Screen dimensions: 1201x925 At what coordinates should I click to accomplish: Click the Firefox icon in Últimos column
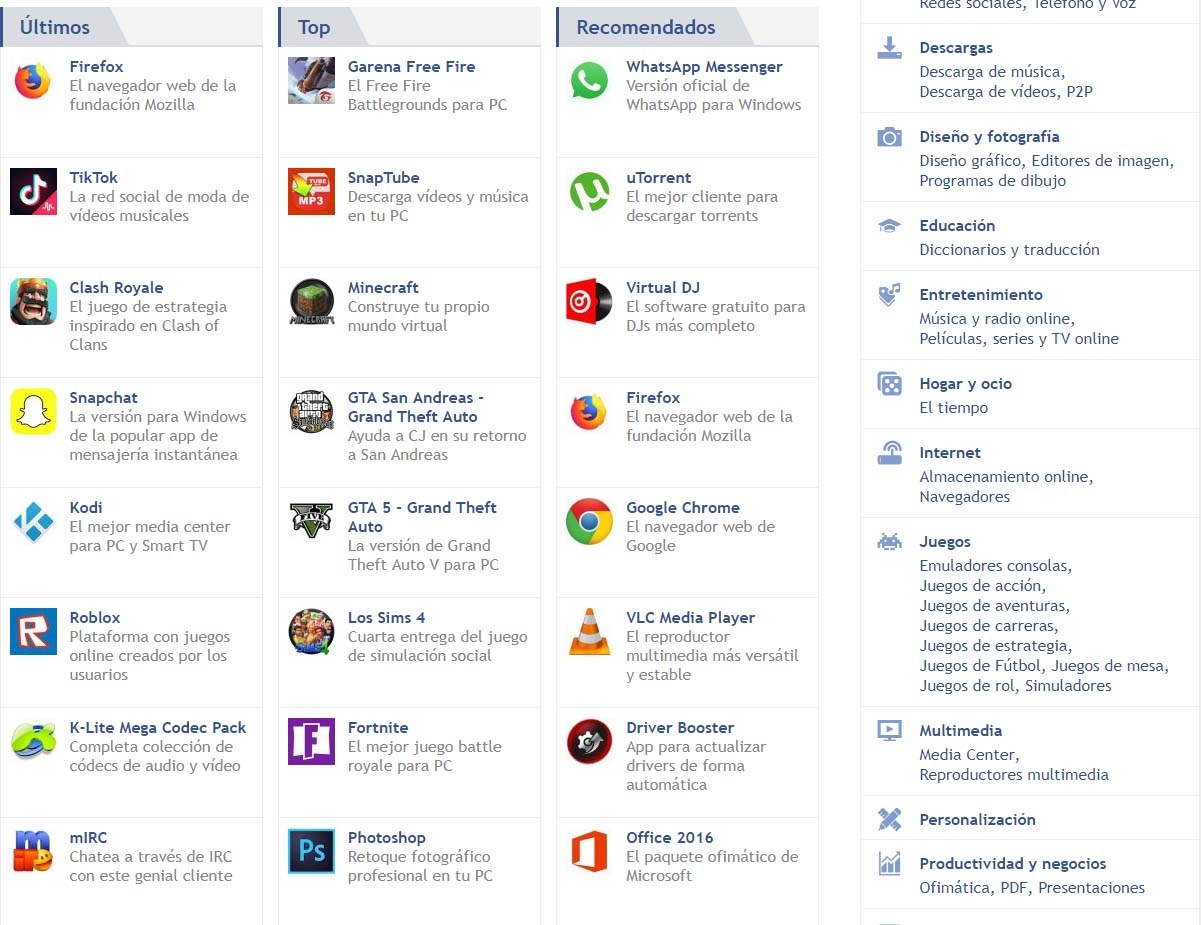click(33, 81)
